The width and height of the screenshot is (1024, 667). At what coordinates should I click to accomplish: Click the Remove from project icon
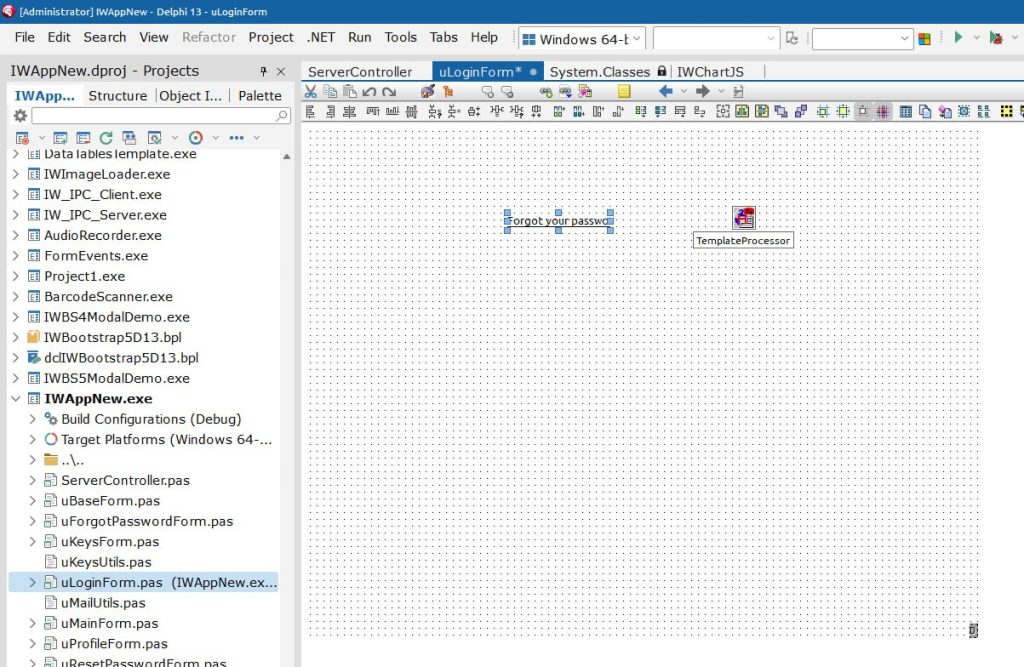point(83,138)
